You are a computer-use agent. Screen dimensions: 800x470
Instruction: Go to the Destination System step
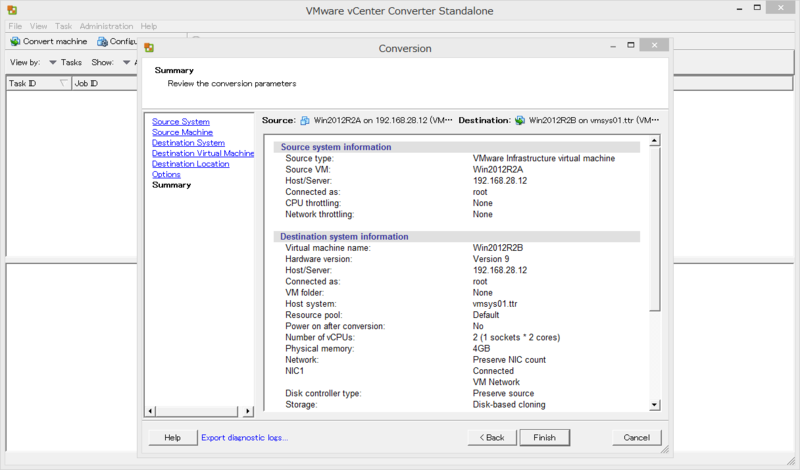pyautogui.click(x=188, y=143)
